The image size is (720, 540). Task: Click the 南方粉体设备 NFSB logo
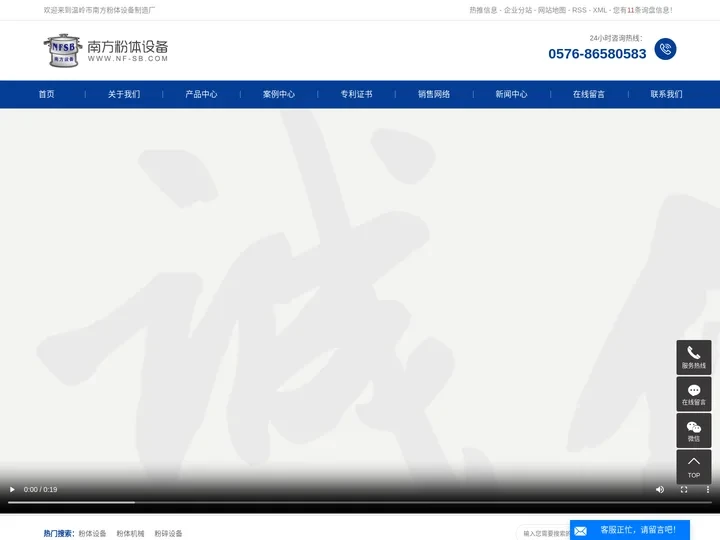105,49
